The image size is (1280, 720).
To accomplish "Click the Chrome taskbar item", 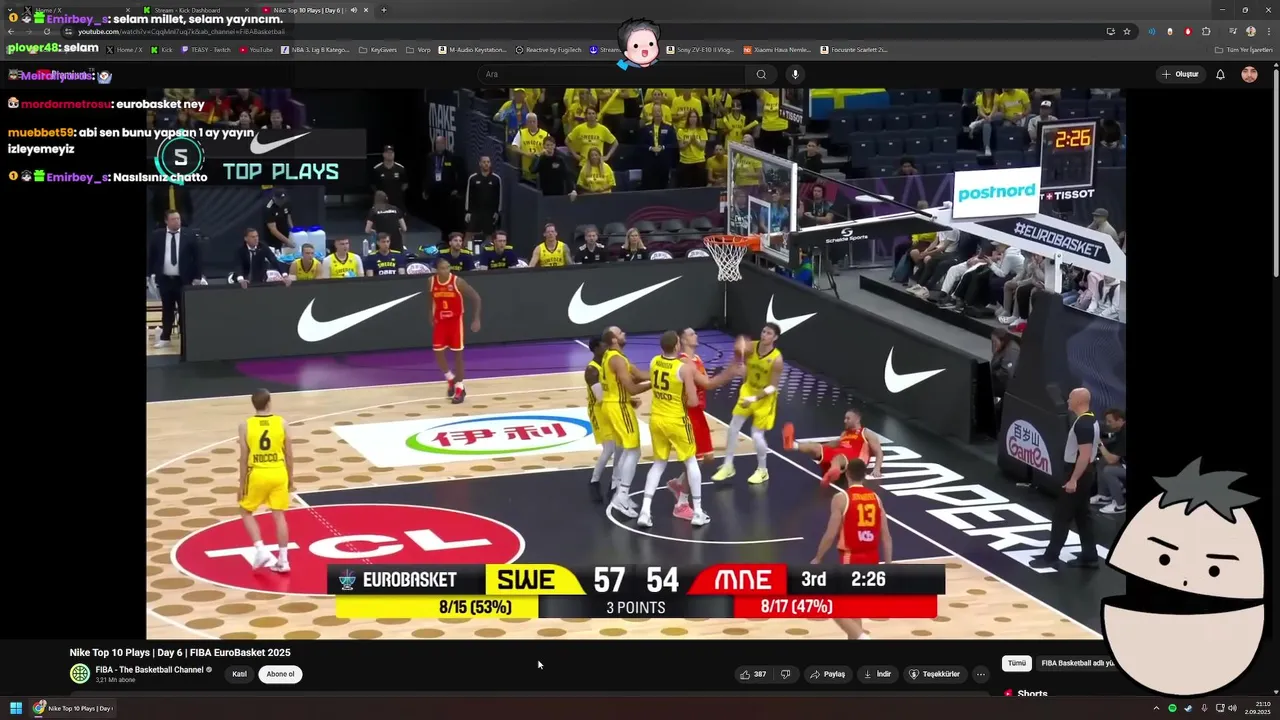I will tap(73, 708).
